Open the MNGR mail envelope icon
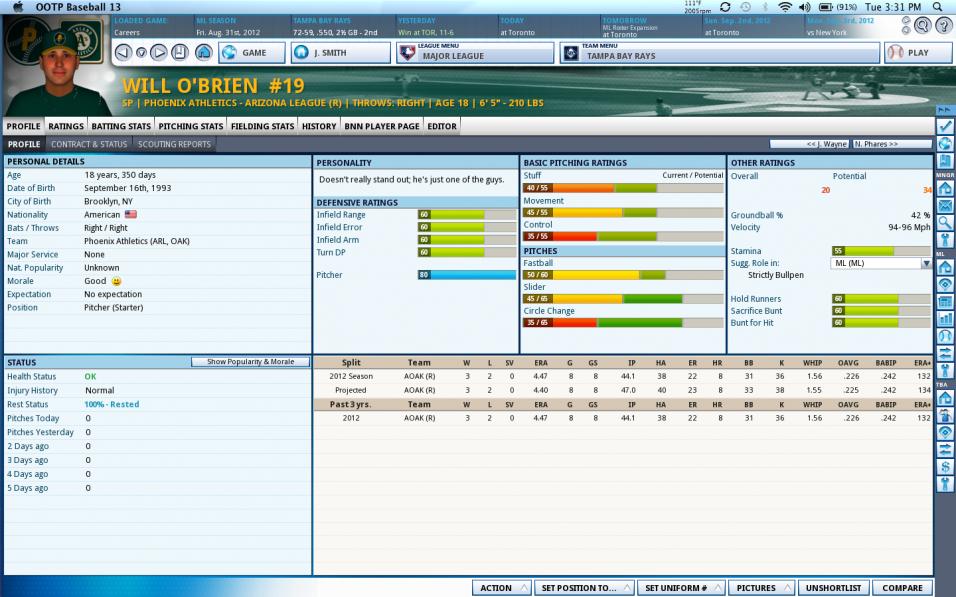The width and height of the screenshot is (956, 597). coord(945,206)
